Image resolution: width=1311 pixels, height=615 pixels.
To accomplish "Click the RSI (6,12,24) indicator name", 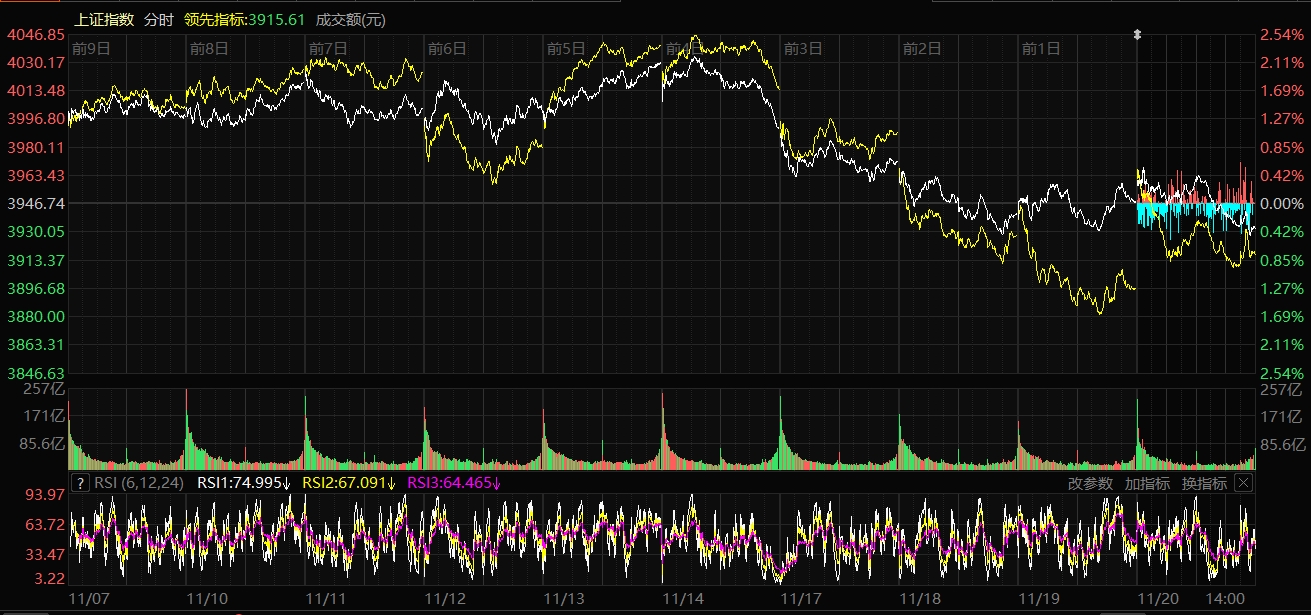I will pos(140,484).
